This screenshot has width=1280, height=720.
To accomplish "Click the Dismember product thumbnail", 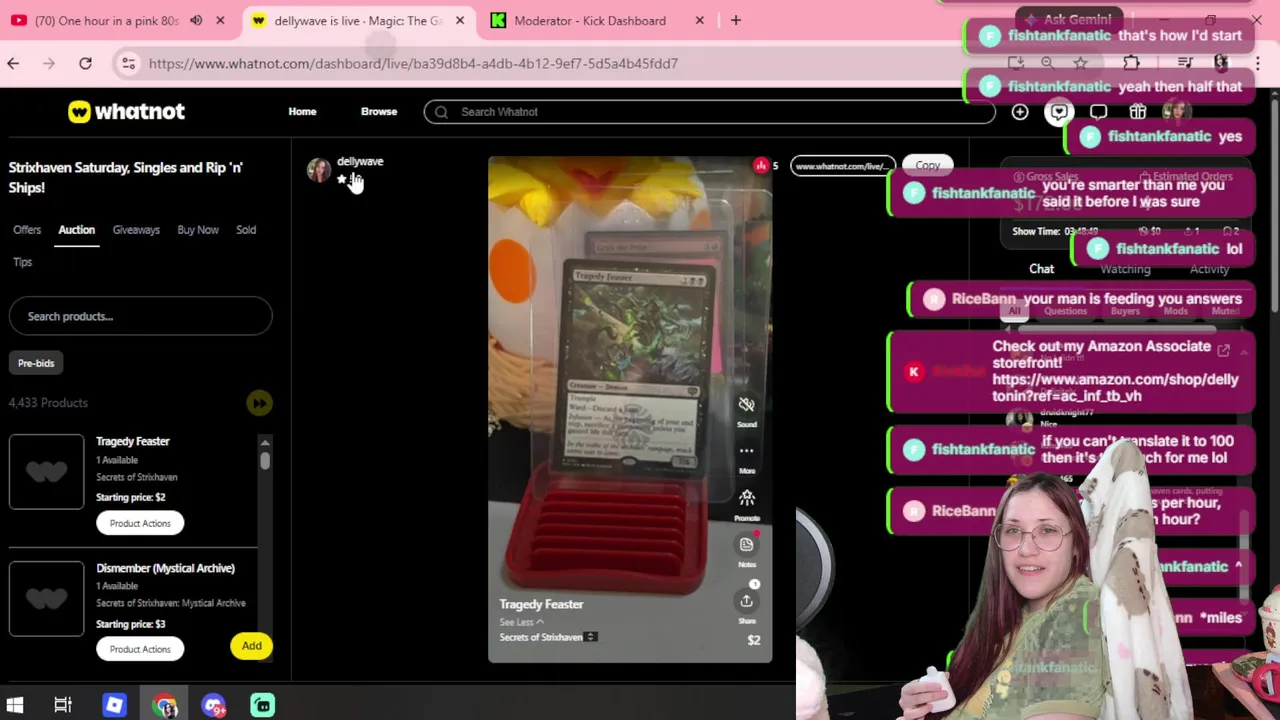I will (x=46, y=598).
